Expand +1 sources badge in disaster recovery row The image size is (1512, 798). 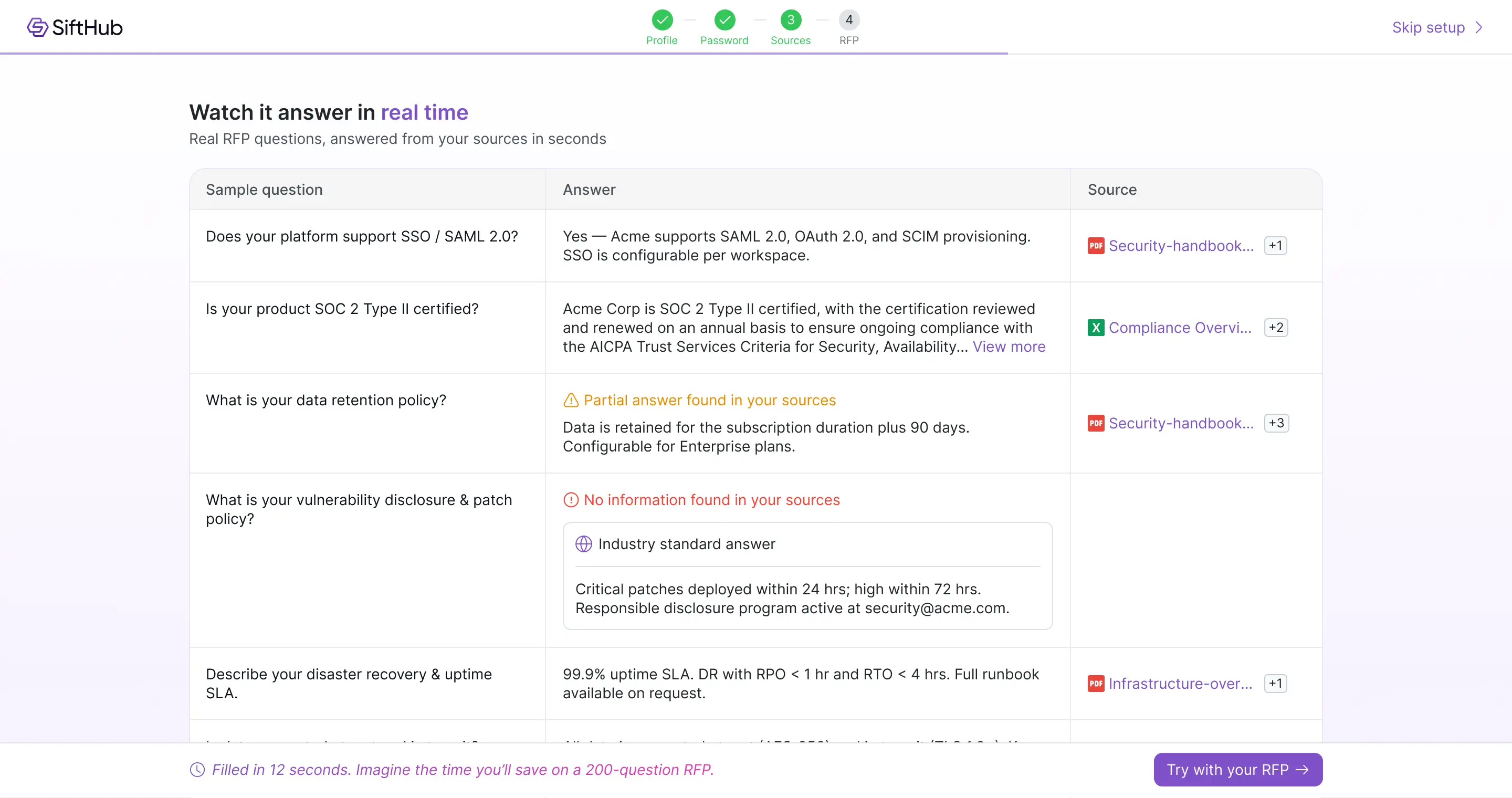[x=1275, y=684]
